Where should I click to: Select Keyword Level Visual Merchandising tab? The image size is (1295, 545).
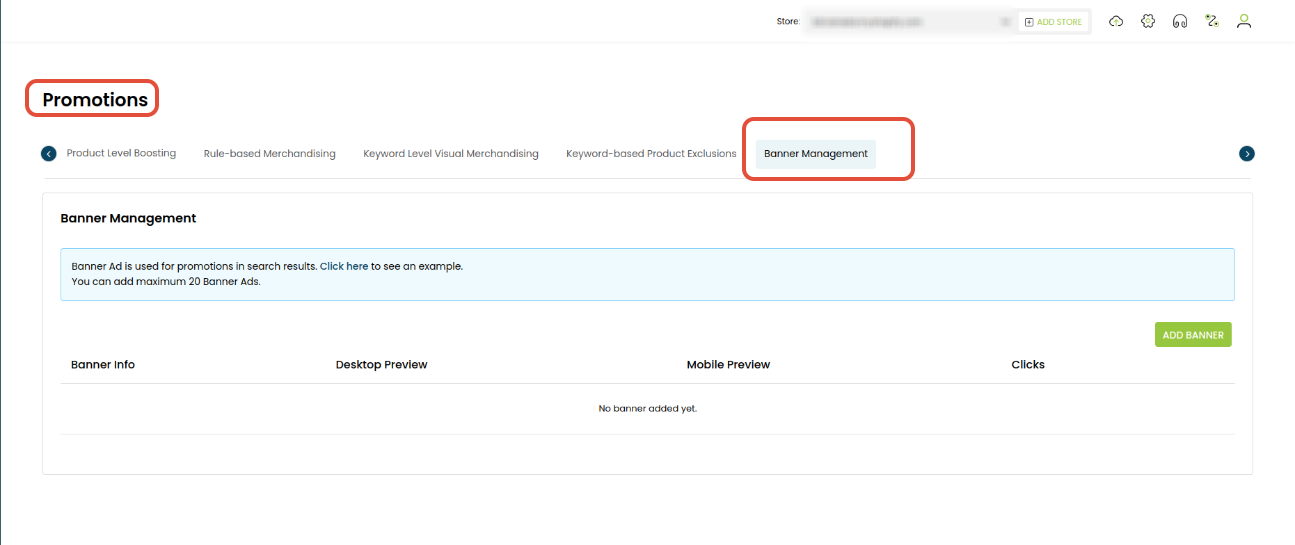(x=450, y=154)
